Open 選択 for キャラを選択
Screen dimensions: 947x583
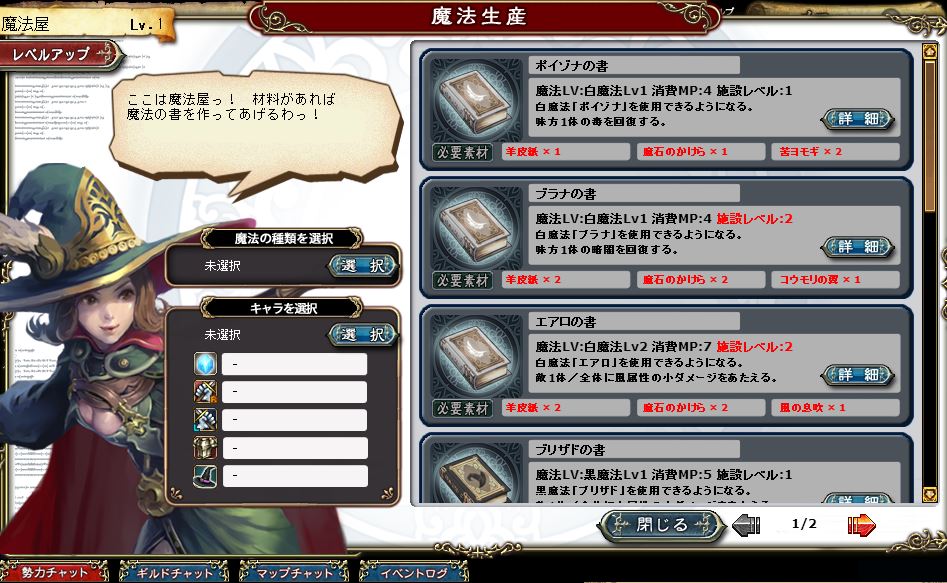coord(362,334)
